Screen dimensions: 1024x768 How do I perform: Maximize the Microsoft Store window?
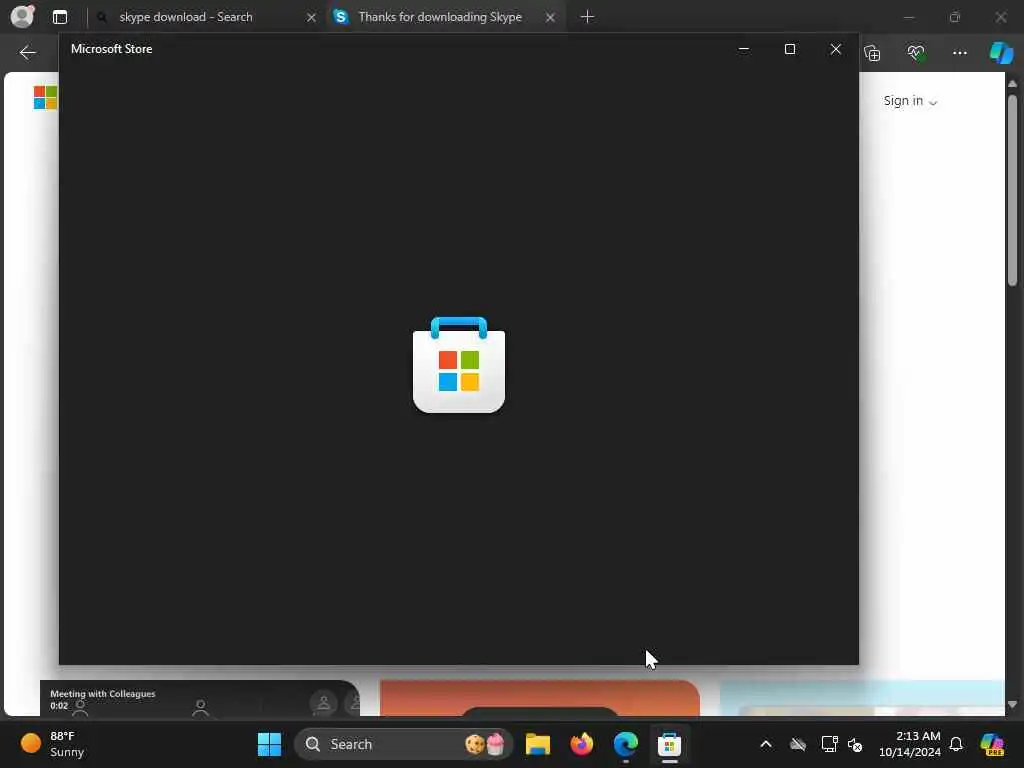point(790,49)
